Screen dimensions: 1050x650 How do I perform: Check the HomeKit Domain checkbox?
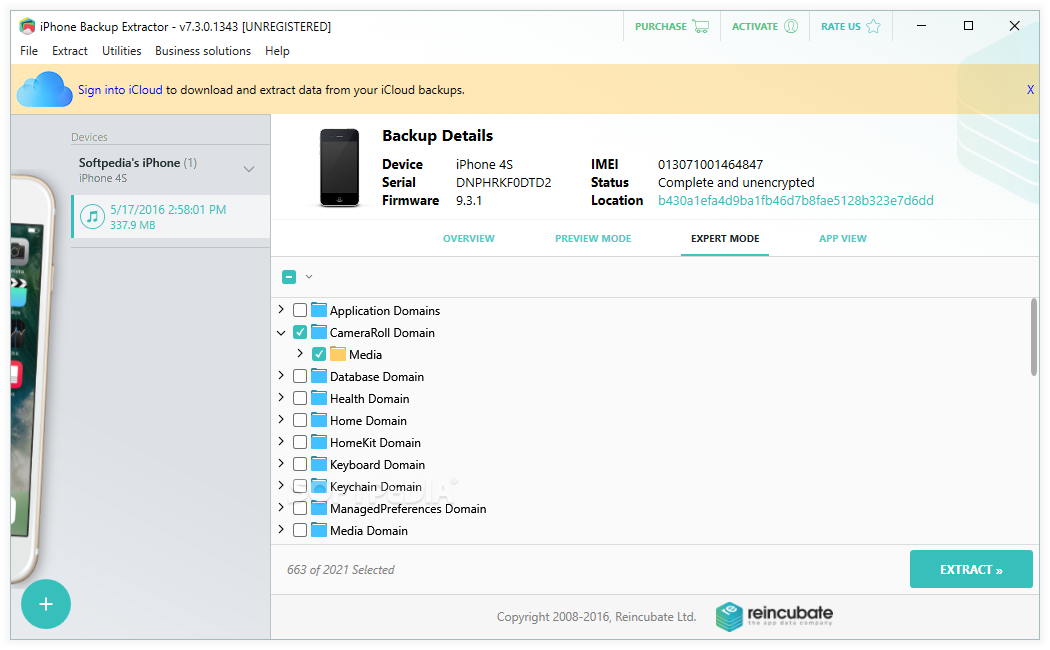[300, 442]
